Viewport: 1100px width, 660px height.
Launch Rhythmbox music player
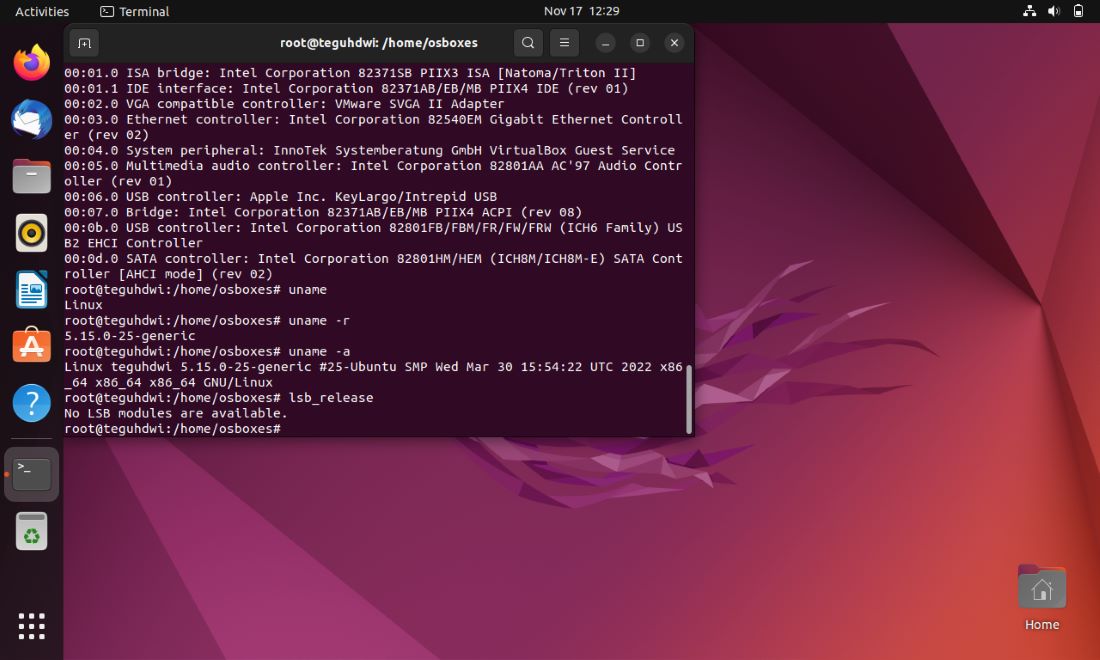click(32, 233)
